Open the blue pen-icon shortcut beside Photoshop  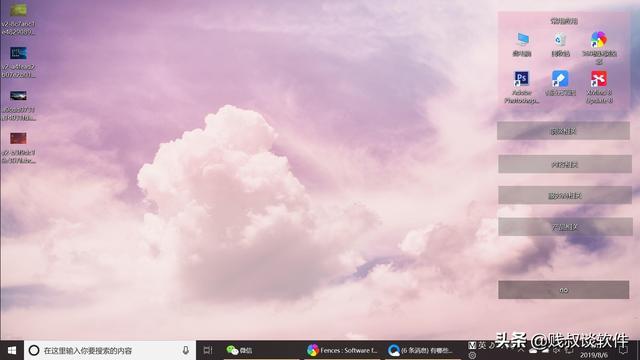[560, 83]
